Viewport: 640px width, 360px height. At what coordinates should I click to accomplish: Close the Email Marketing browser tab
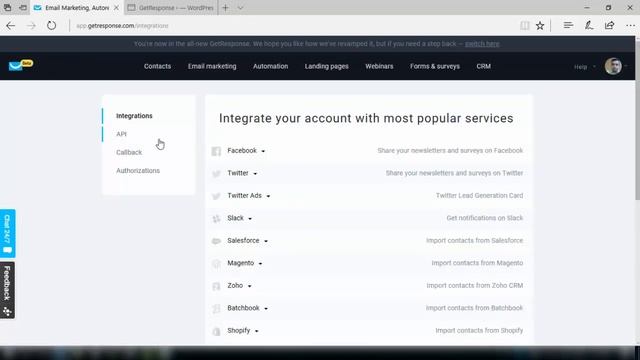coord(116,8)
